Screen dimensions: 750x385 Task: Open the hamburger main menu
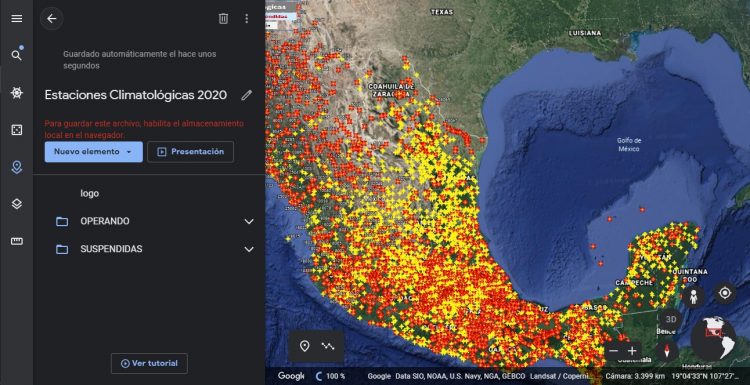[x=17, y=19]
